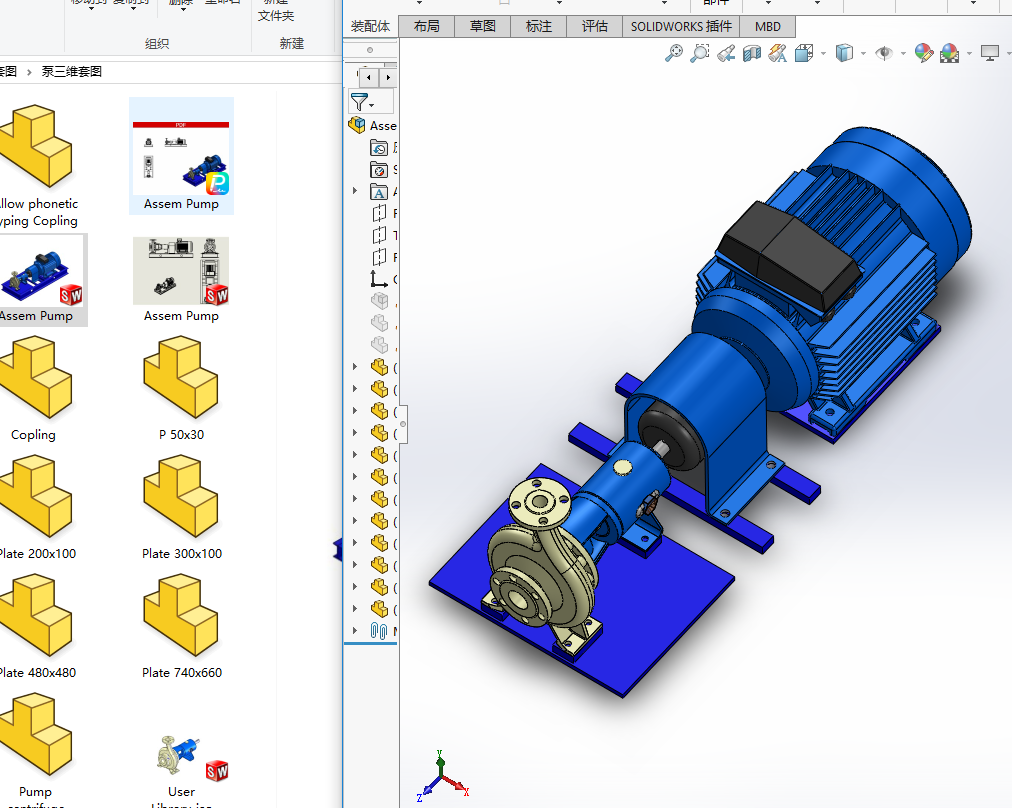The width and height of the screenshot is (1012, 808).
Task: Select the Assem Pump PDF thumbnail
Action: click(181, 157)
